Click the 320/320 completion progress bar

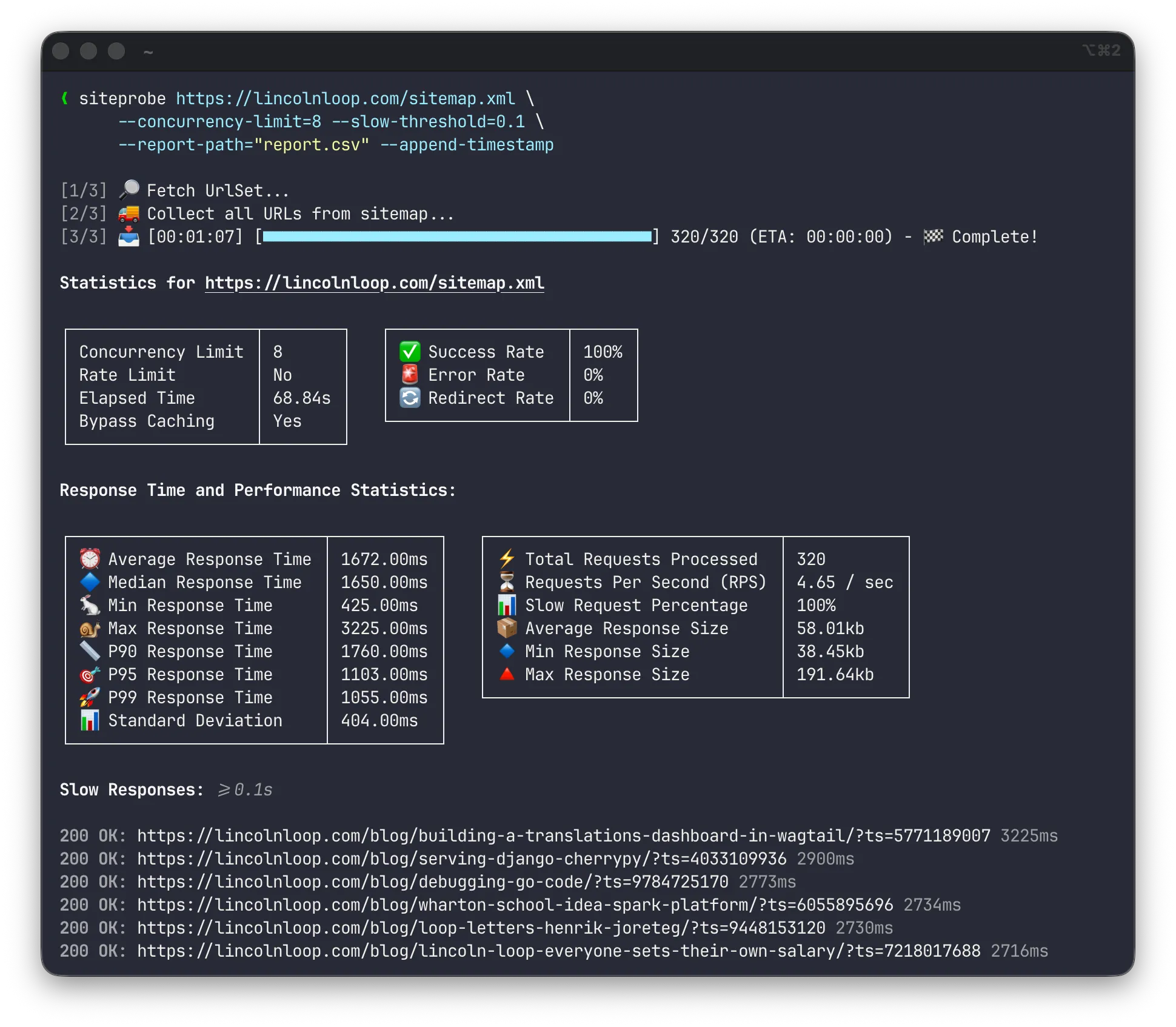click(x=458, y=236)
